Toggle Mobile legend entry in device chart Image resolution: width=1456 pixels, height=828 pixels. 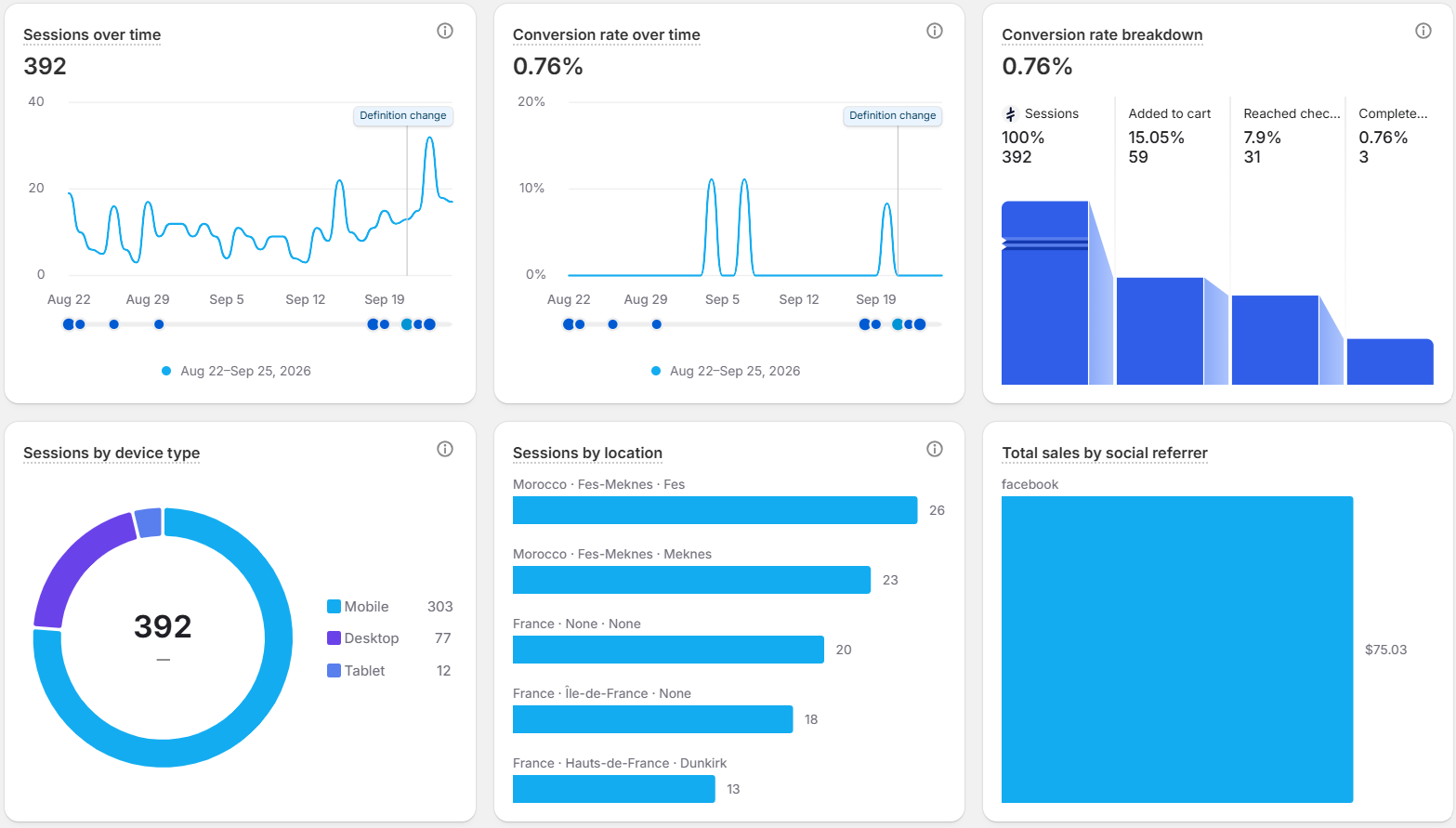tap(358, 607)
